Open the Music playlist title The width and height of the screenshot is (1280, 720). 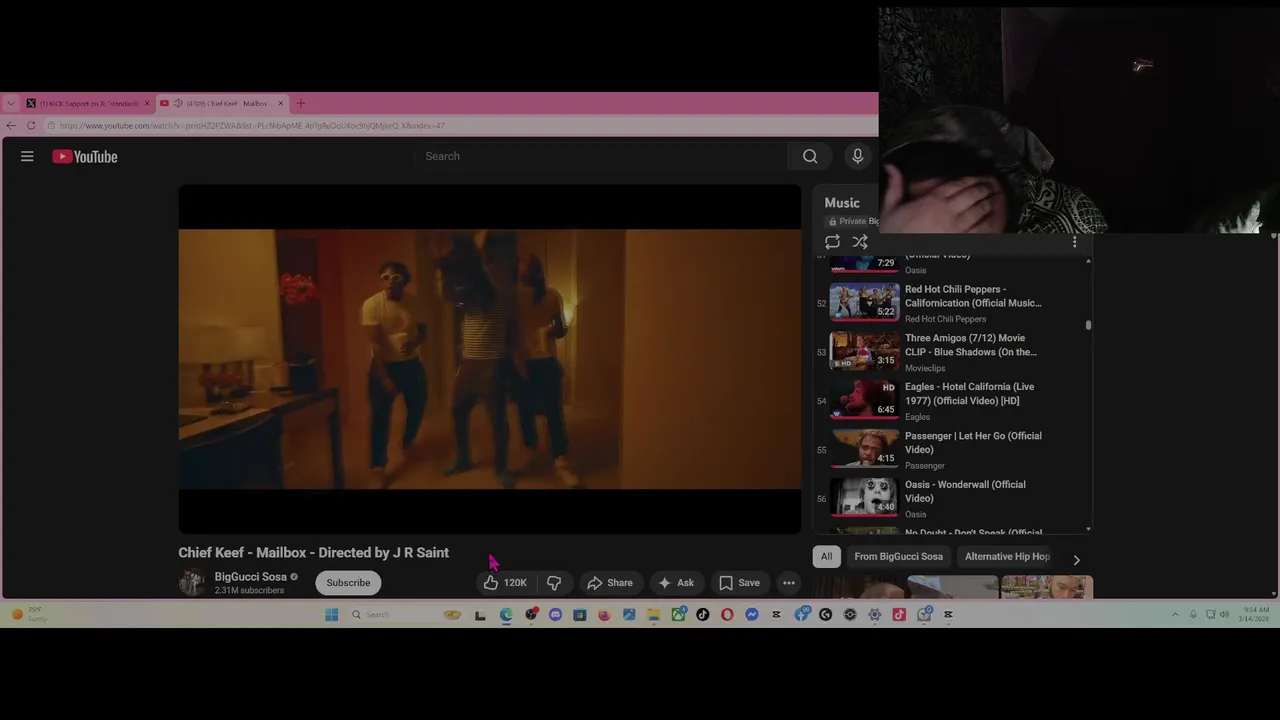coord(842,203)
